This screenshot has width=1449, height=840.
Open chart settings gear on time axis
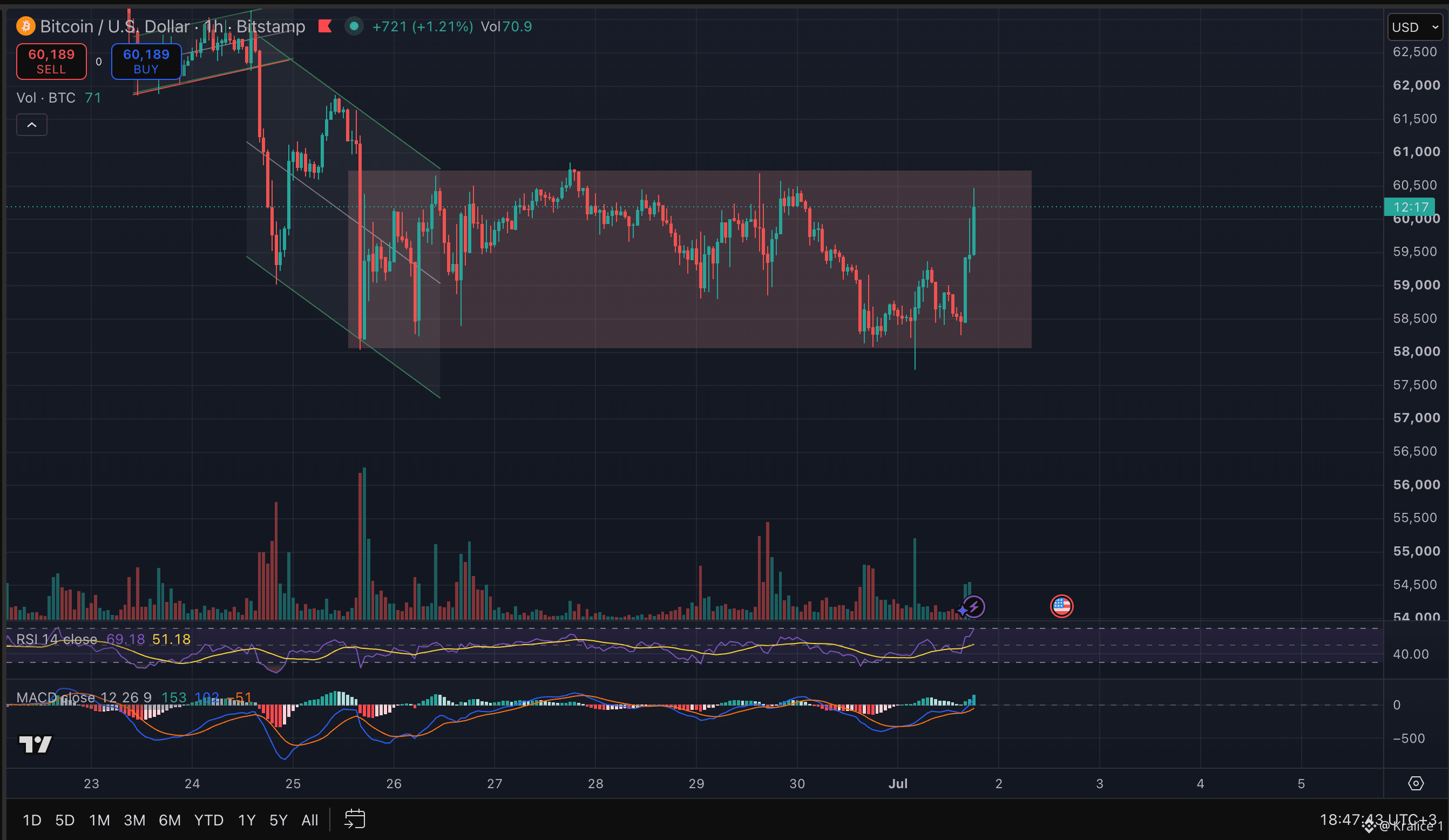1416,783
